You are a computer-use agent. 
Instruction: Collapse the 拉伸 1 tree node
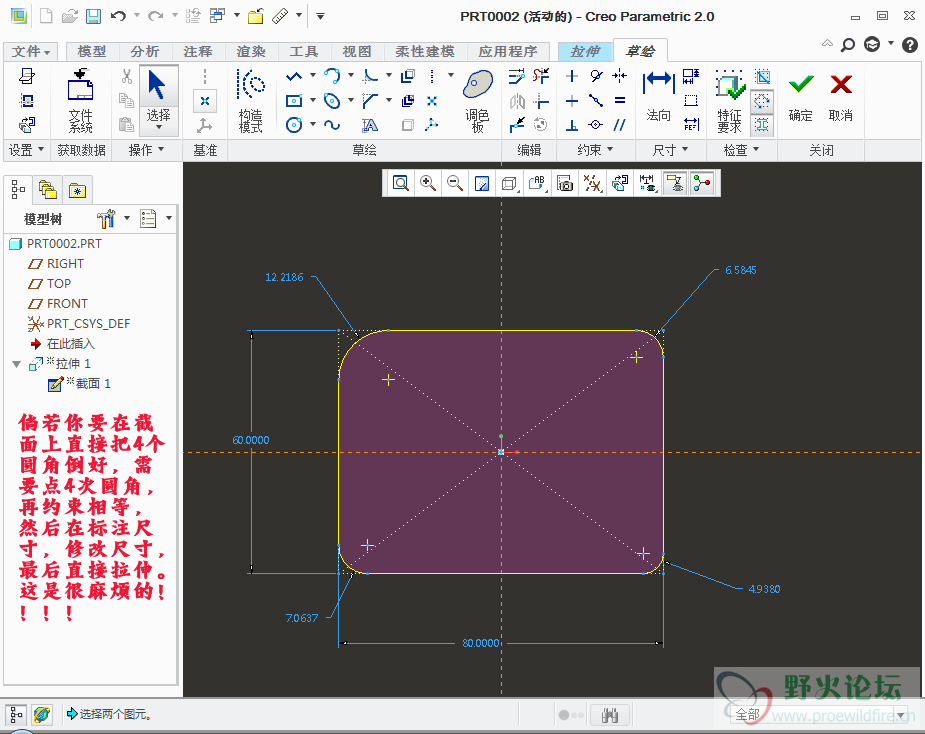(x=17, y=364)
